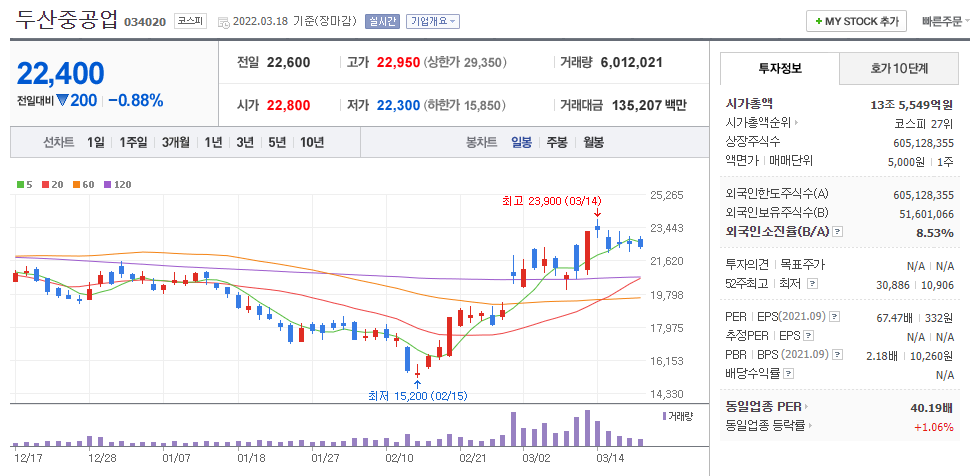Click the 거래량 value 6,012,021

pyautogui.click(x=631, y=62)
